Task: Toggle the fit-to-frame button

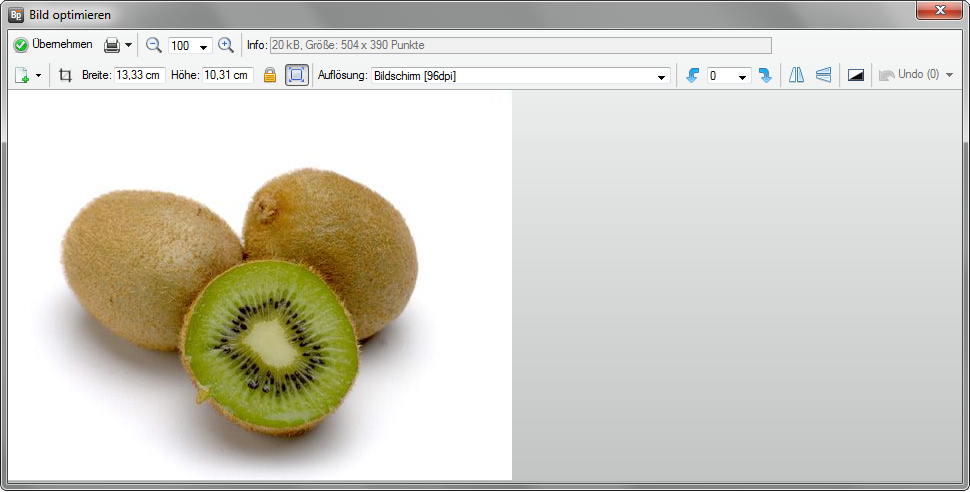Action: tap(297, 75)
